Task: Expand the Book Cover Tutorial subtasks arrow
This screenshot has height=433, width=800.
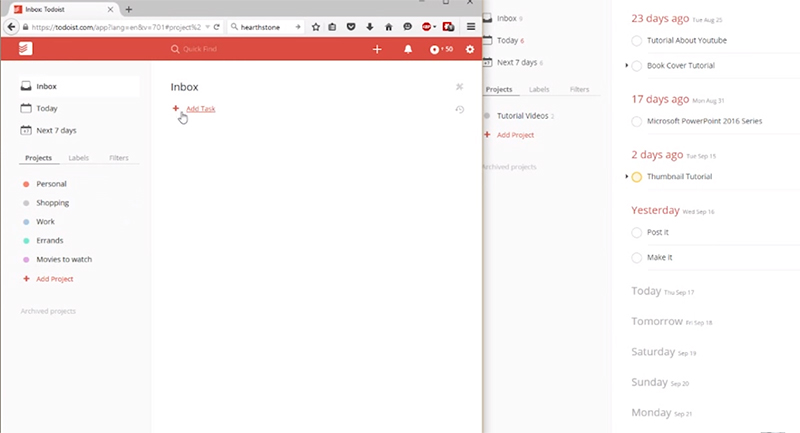Action: point(627,66)
